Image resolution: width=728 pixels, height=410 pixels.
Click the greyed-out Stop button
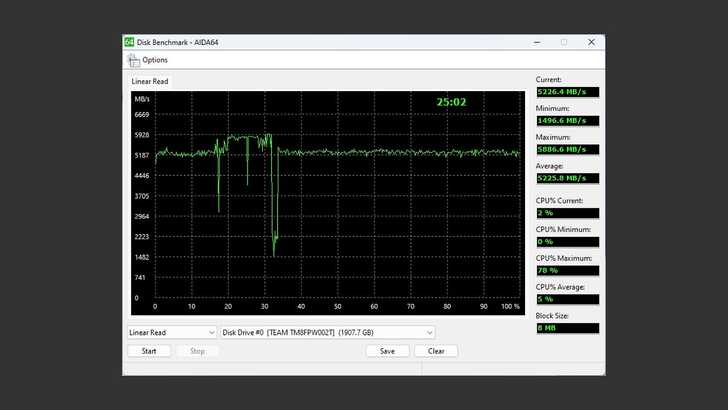[x=197, y=351]
